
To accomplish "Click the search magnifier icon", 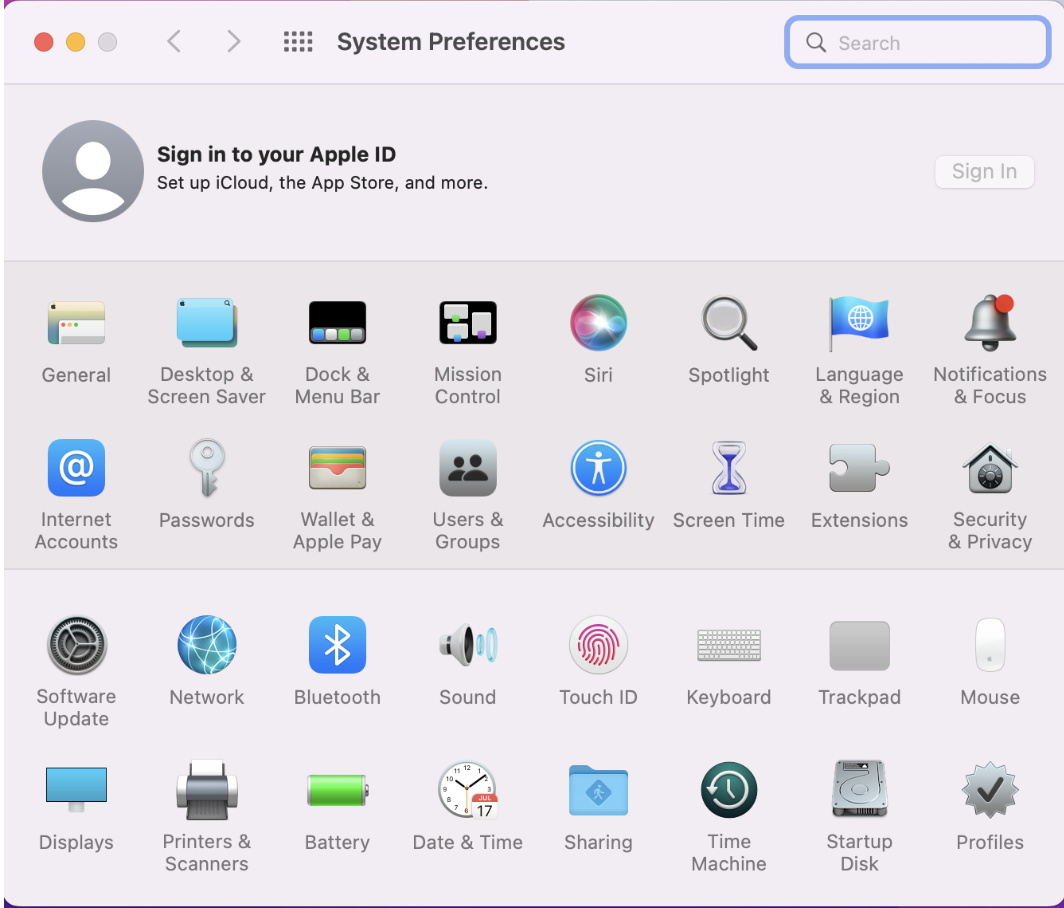I will pyautogui.click(x=816, y=43).
